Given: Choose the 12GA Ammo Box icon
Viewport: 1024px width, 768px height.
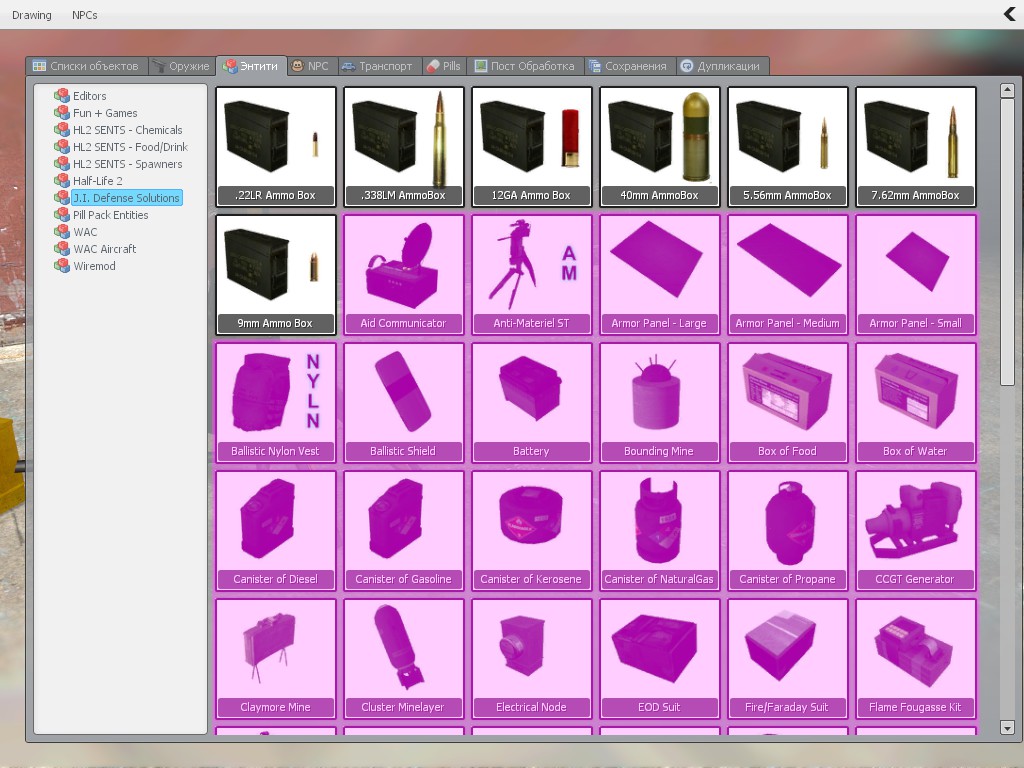Looking at the screenshot, I should pos(532,147).
